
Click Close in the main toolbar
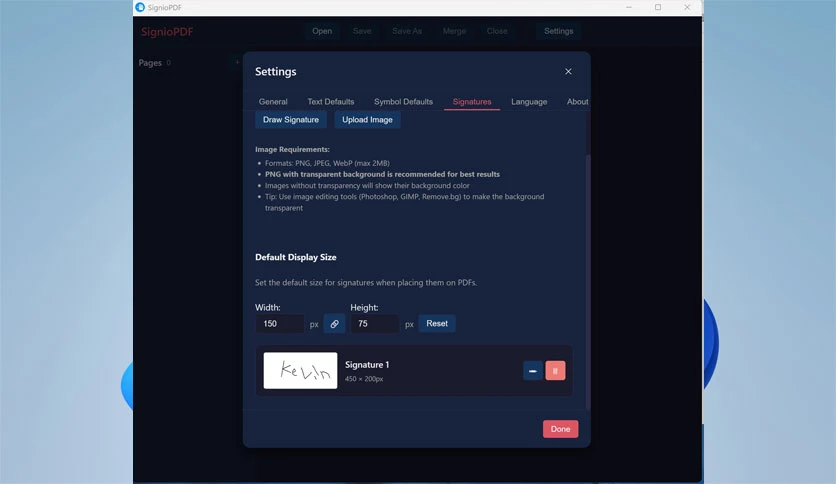[x=497, y=31]
